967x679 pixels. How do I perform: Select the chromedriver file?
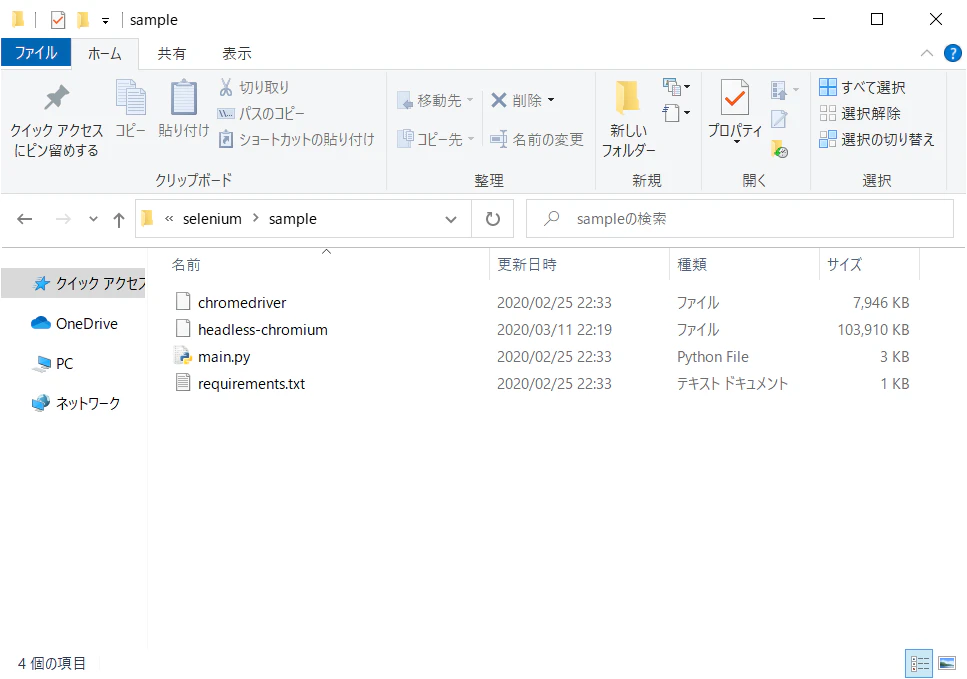tap(242, 303)
